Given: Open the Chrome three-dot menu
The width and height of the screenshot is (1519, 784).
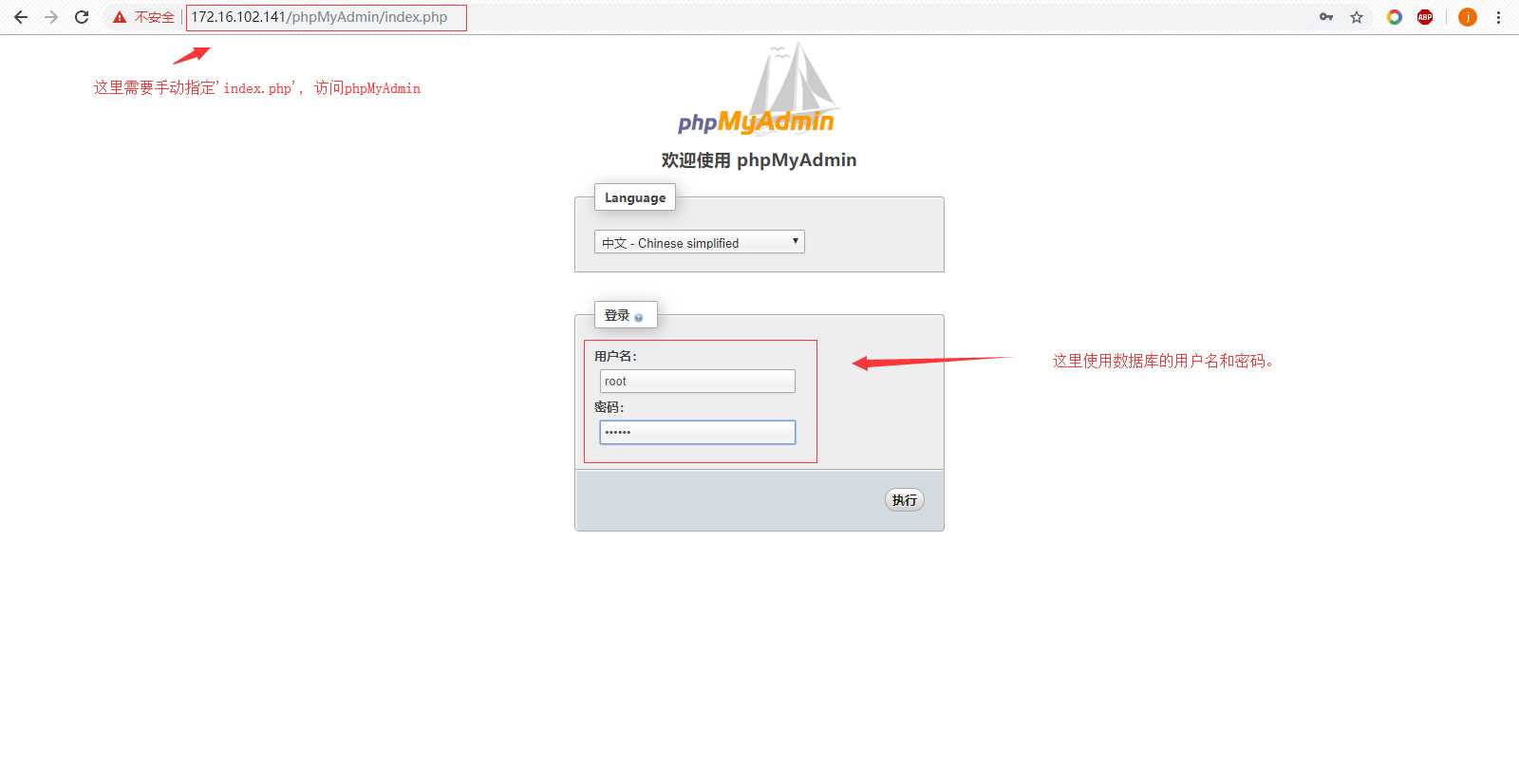Looking at the screenshot, I should (x=1498, y=17).
